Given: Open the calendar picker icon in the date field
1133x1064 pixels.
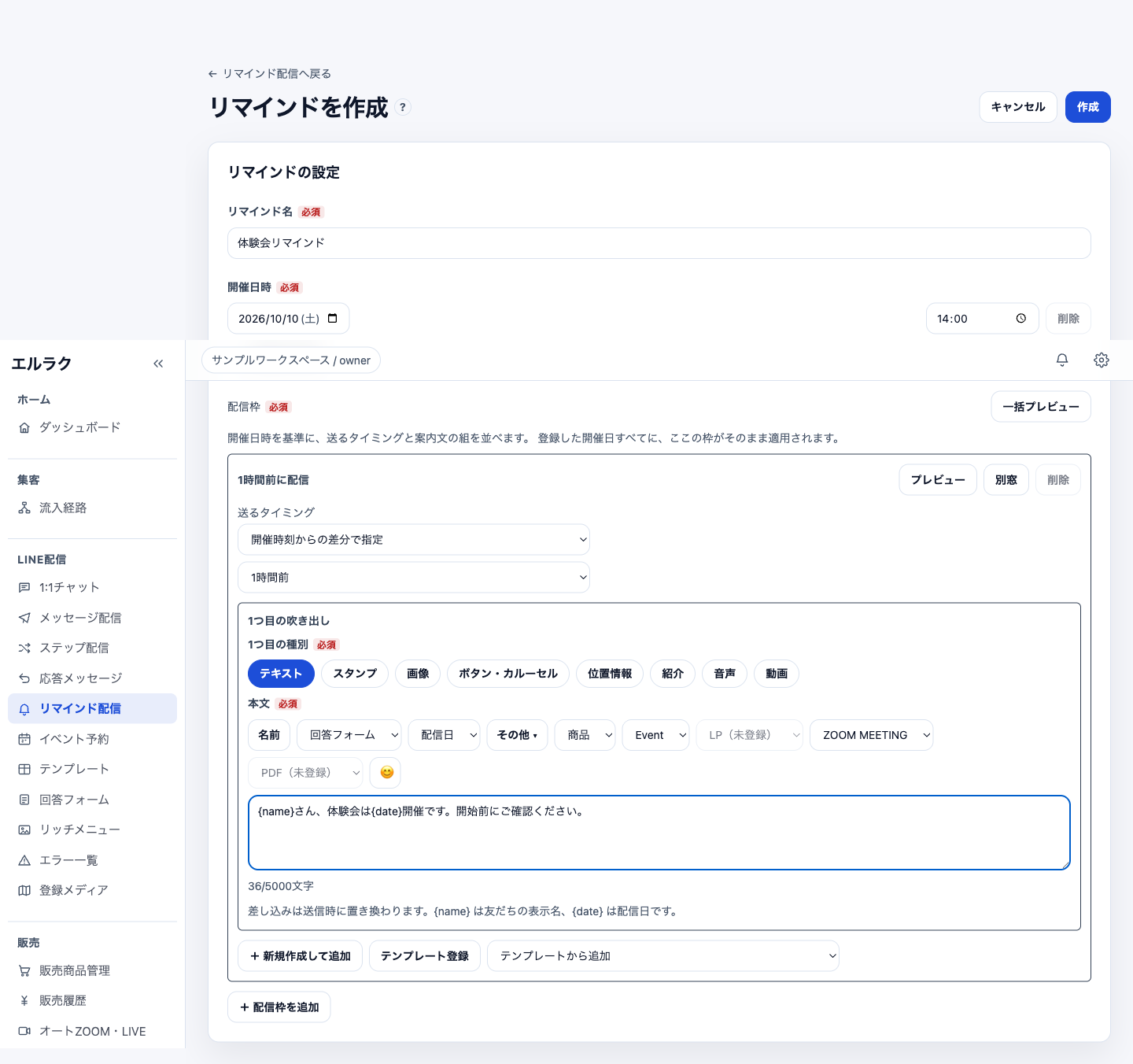Looking at the screenshot, I should coord(333,319).
